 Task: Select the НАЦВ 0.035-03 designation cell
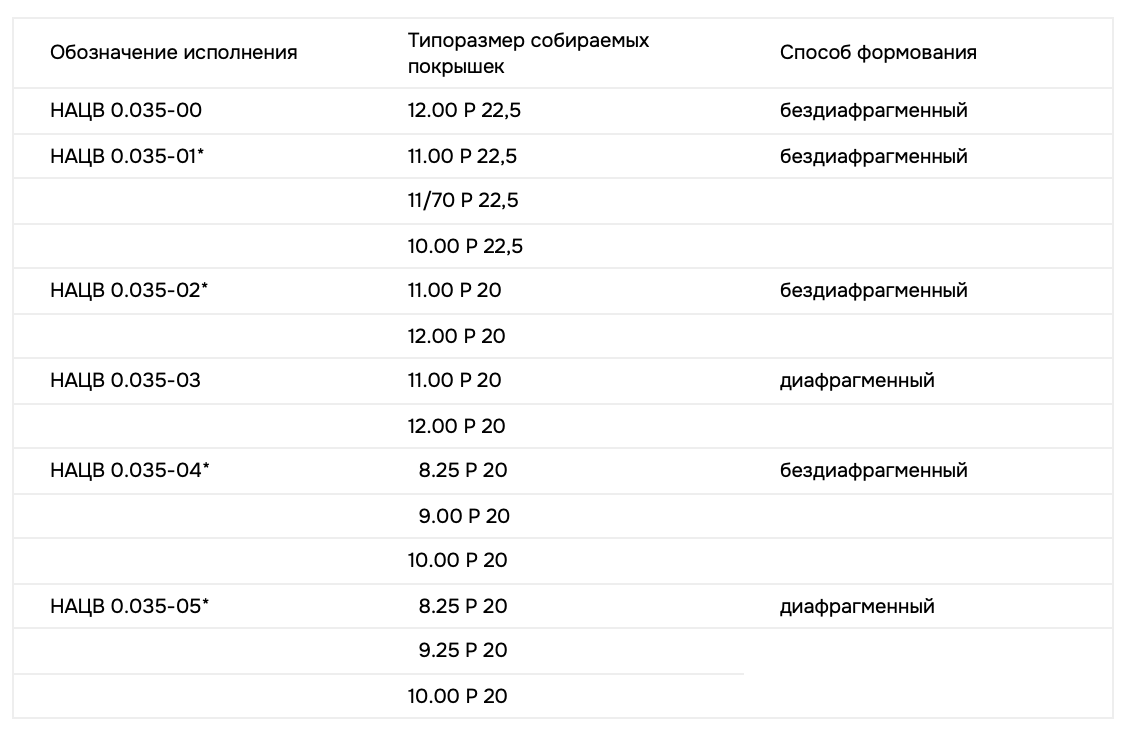click(x=126, y=381)
